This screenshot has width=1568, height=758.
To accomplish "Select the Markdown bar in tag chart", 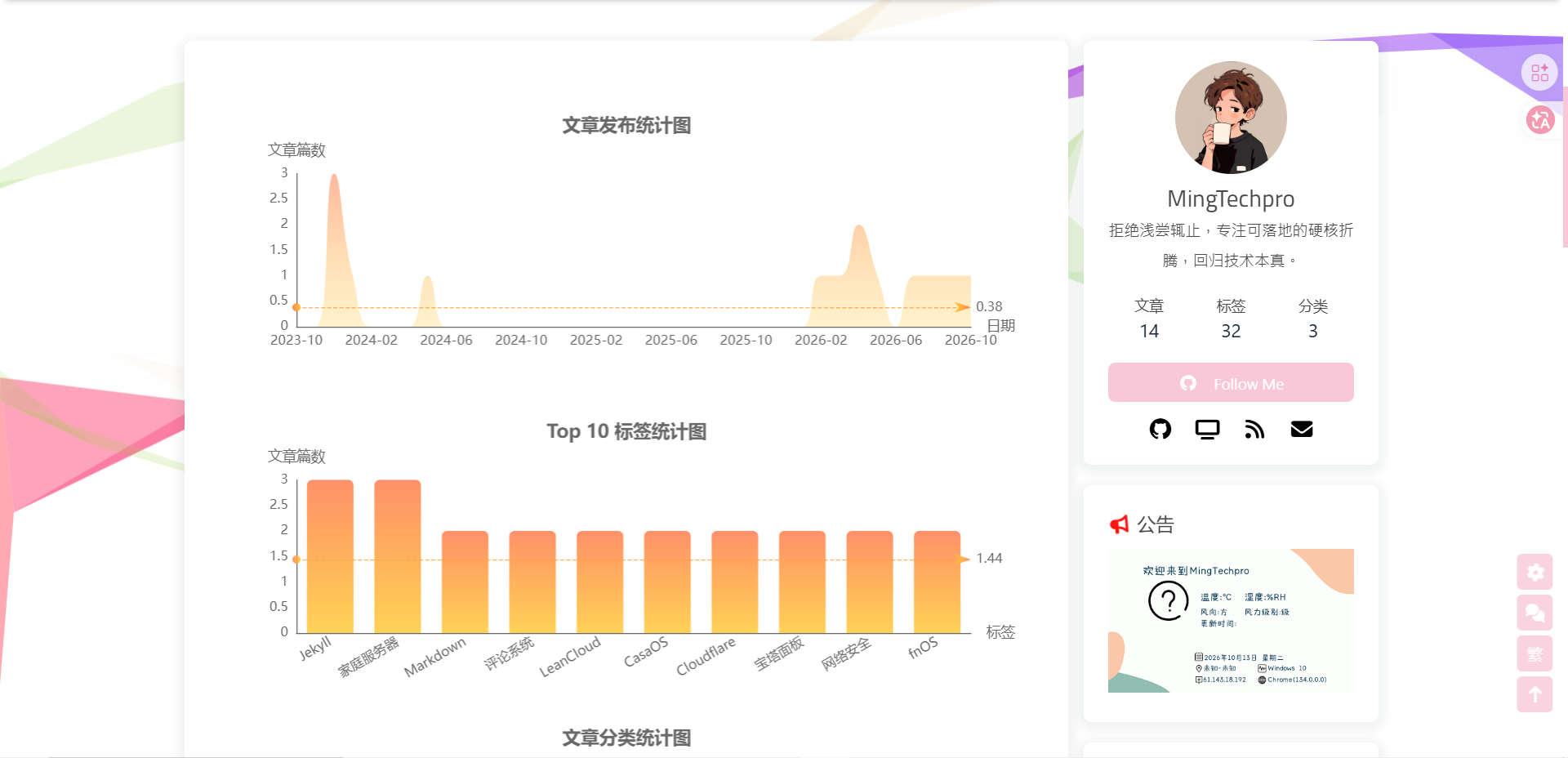I will pyautogui.click(x=465, y=582).
